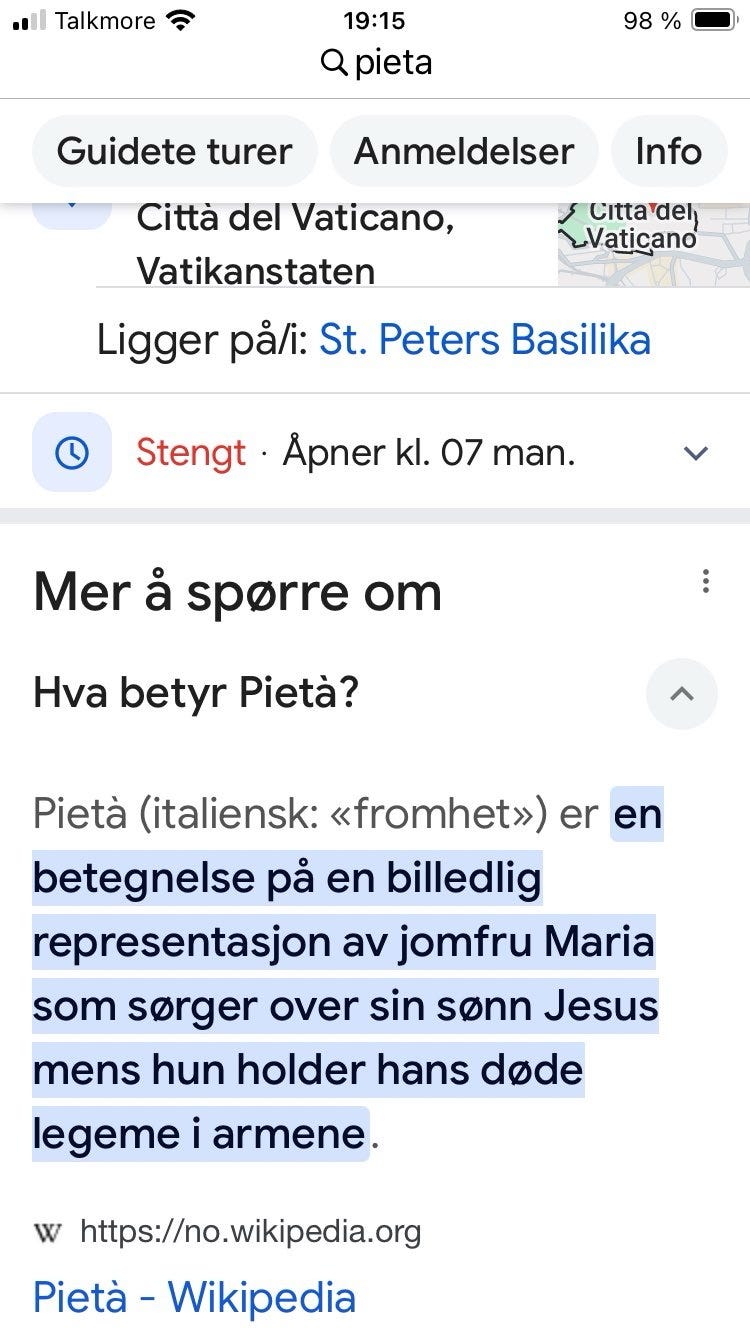Viewport: 750px width, 1334px height.
Task: Open the three-dot menu beside "Mer å spørre om"
Action: (x=706, y=581)
